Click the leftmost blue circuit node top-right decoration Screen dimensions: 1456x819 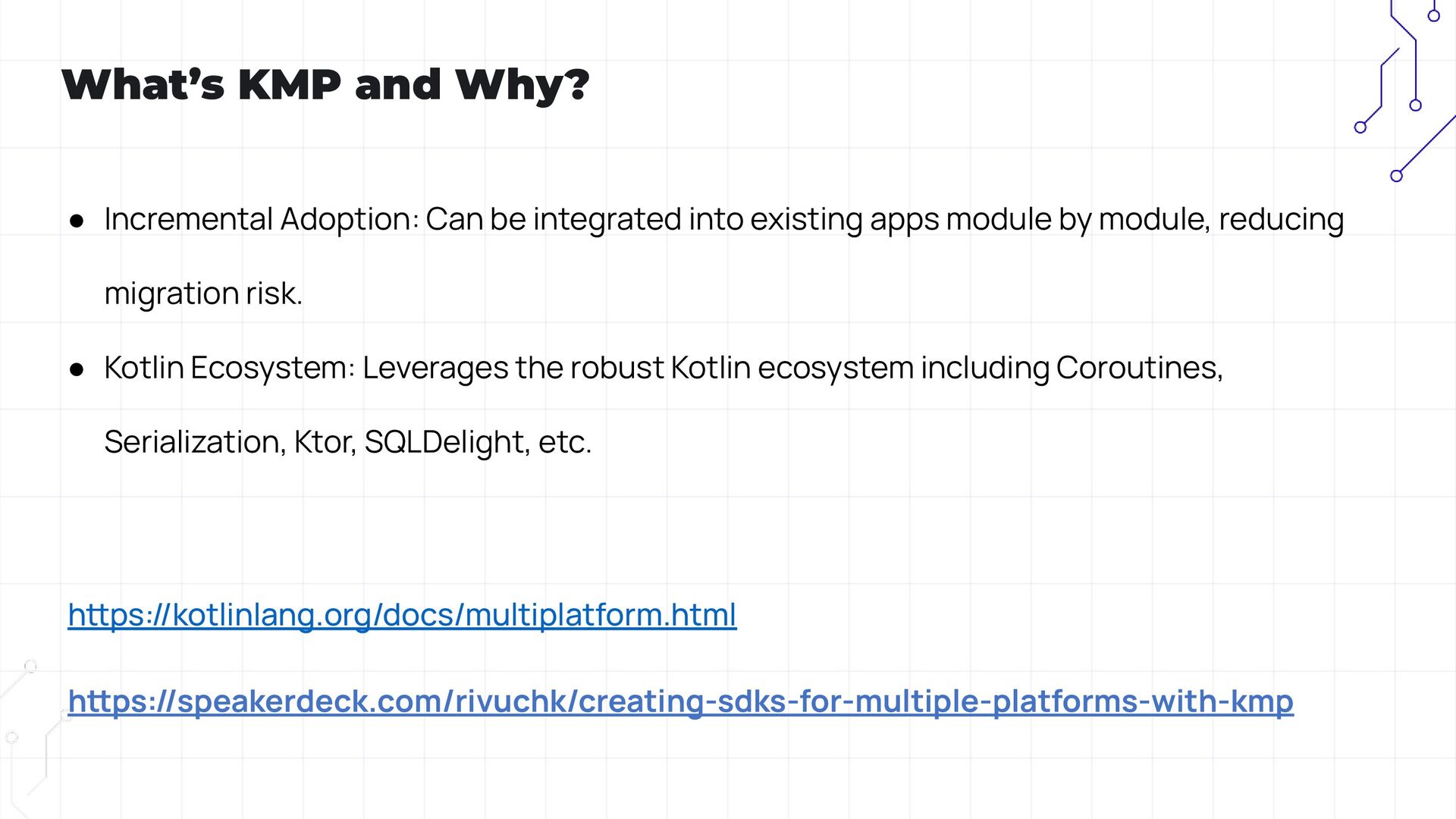1360,127
